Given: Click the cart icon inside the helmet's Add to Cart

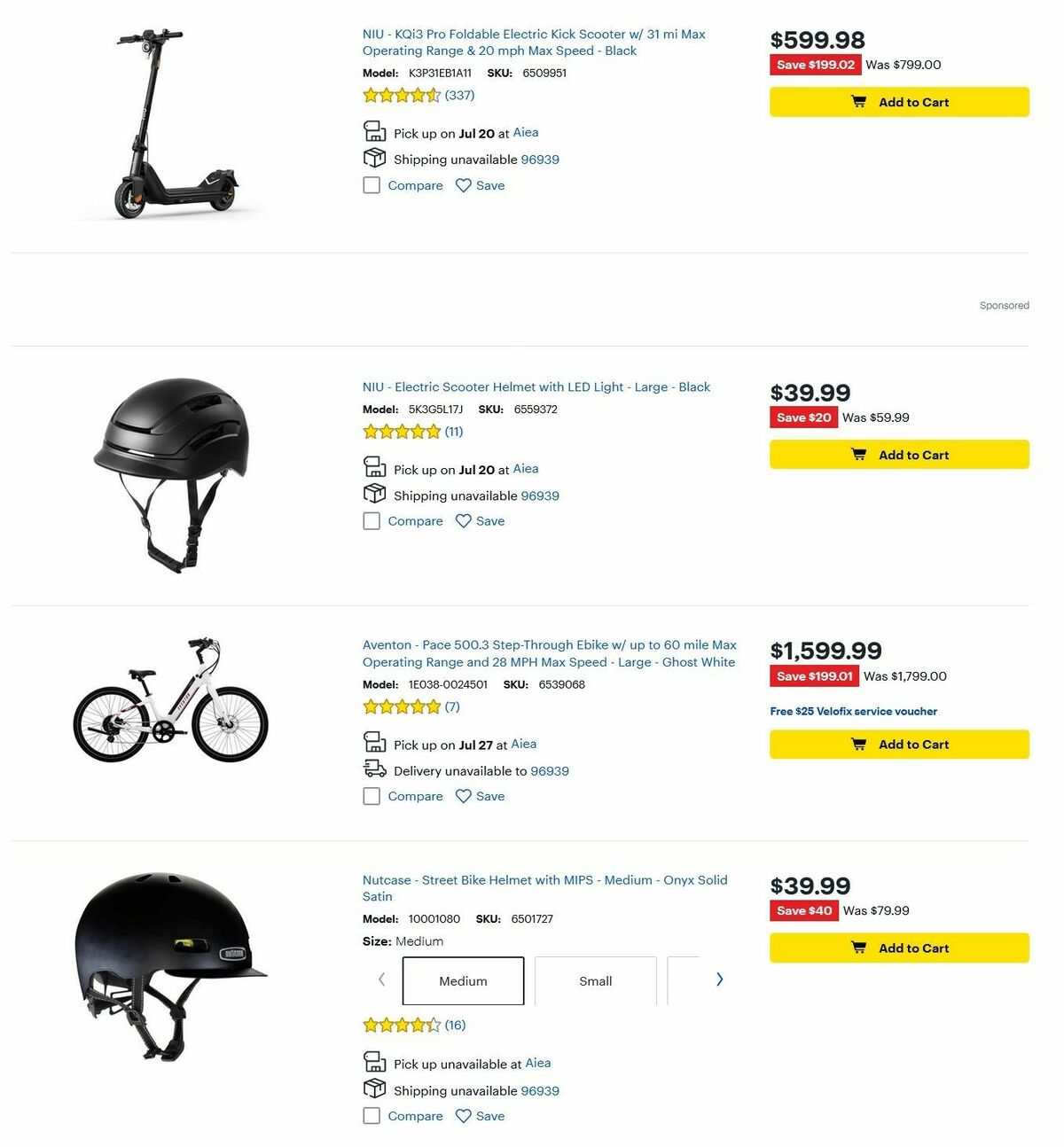Looking at the screenshot, I should pos(859,454).
